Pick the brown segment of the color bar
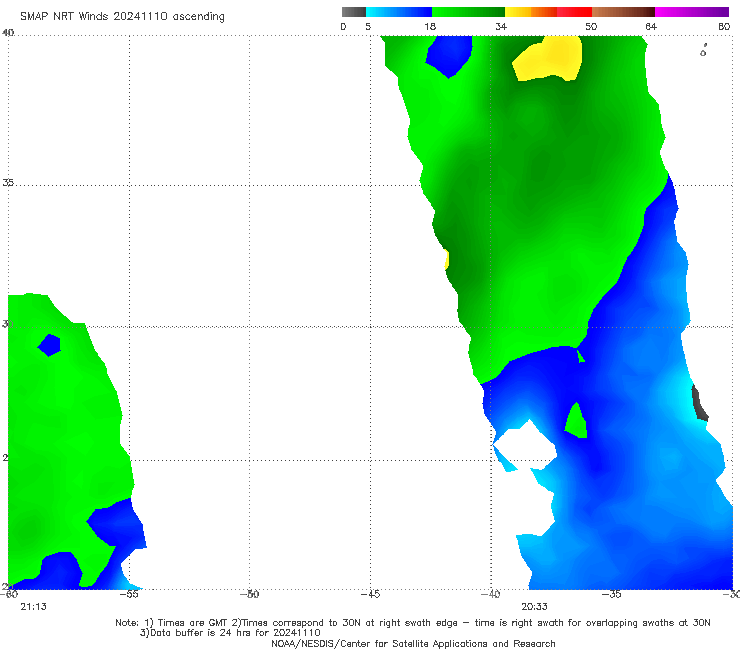 point(623,12)
